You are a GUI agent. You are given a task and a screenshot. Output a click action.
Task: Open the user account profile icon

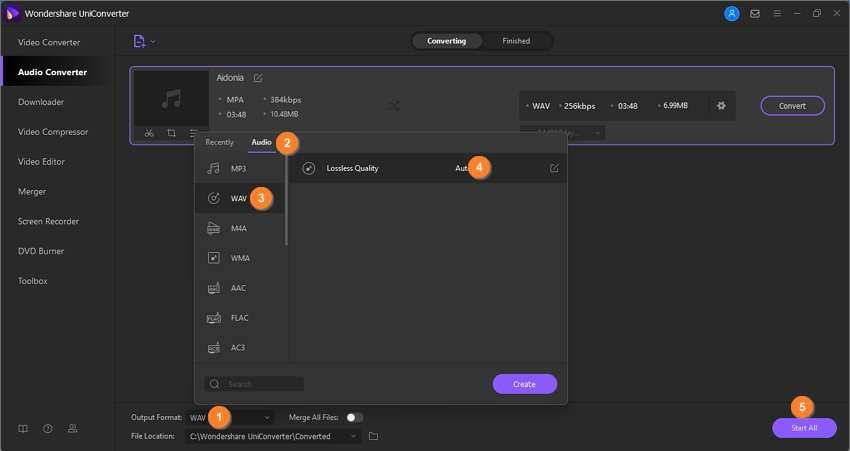[x=731, y=14]
